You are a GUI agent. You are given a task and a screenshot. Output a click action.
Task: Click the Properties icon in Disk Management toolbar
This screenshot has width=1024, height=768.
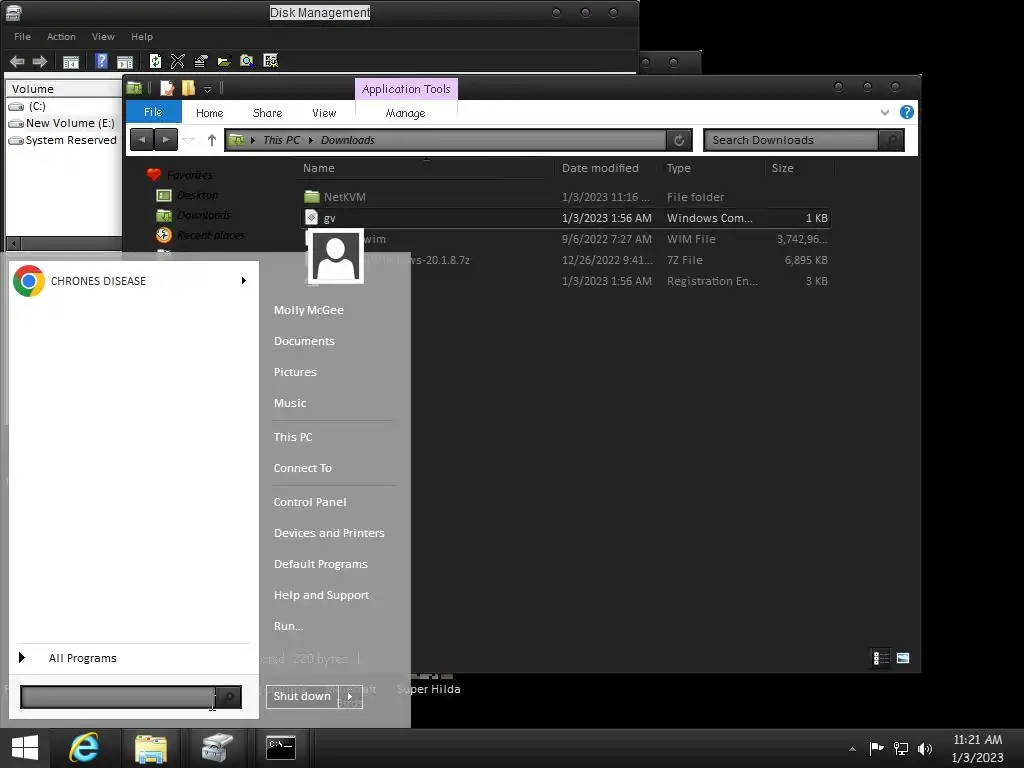200,61
